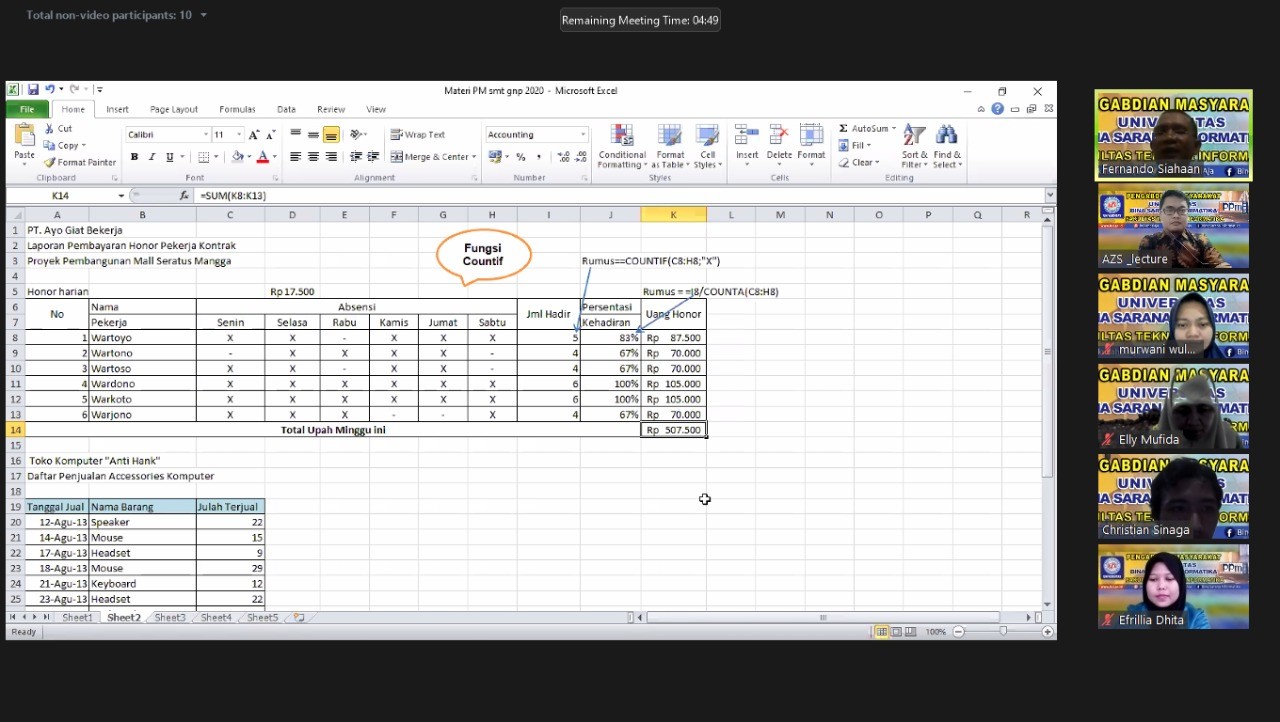This screenshot has height=722, width=1280.
Task: Center text horizontally
Action: pos(313,157)
